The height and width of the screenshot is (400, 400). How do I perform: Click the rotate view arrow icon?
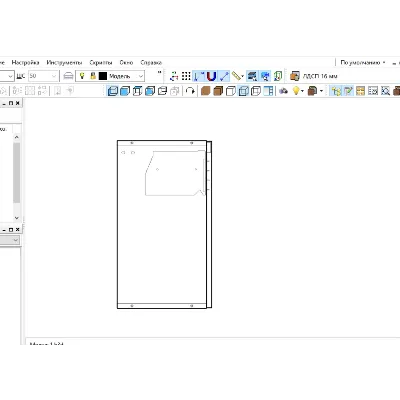point(190,91)
